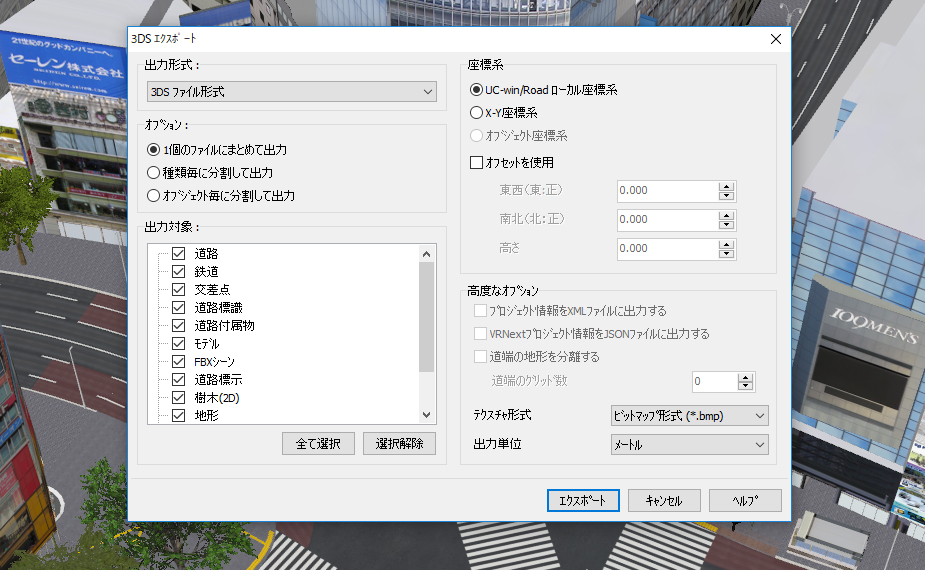Viewport: 925px width, 570px height.
Task: Uncheck the 地形 checkbox
Action: coord(179,415)
